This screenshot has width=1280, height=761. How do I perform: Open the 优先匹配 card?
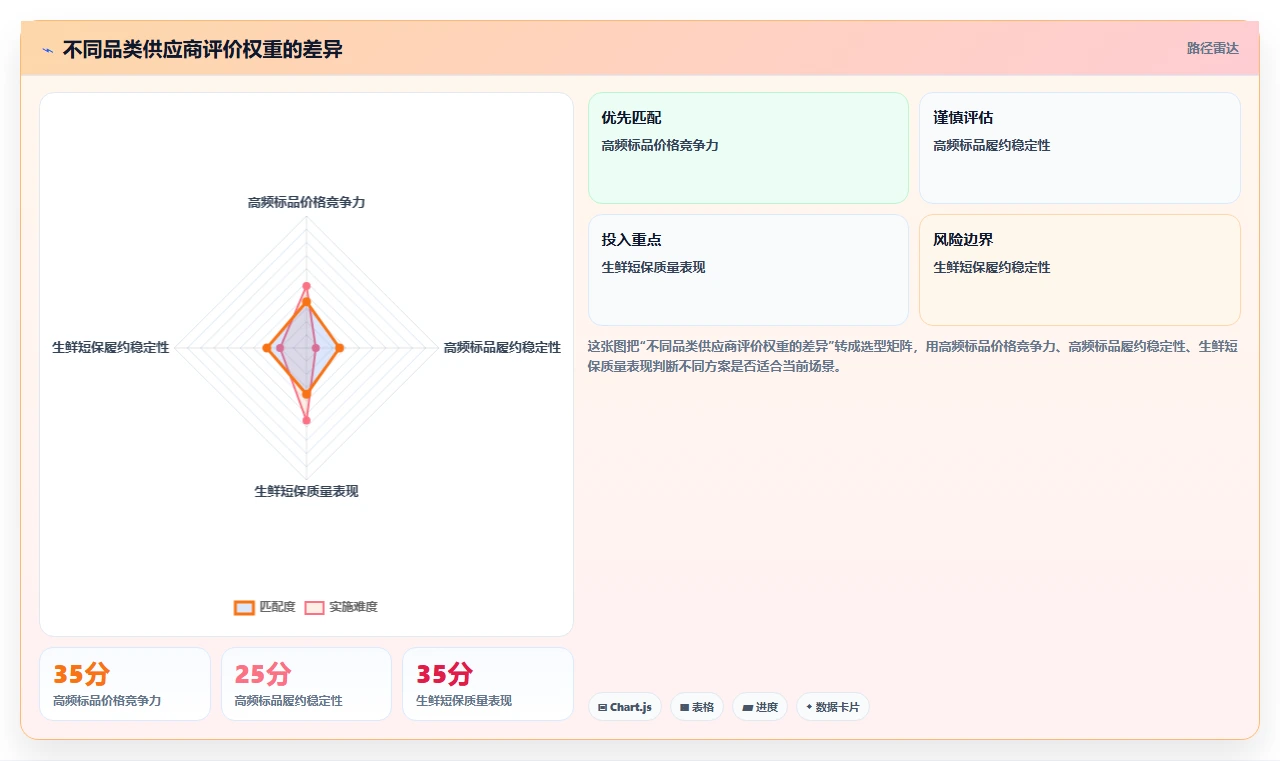(748, 148)
